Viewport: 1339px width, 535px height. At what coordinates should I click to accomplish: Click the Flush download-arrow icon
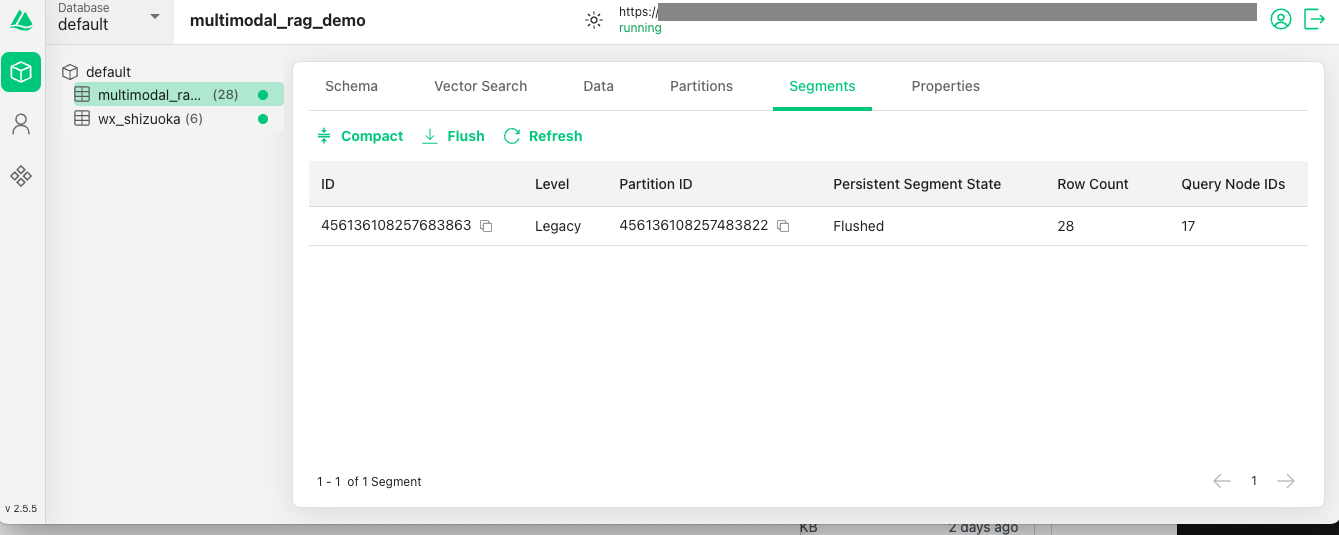coord(430,136)
